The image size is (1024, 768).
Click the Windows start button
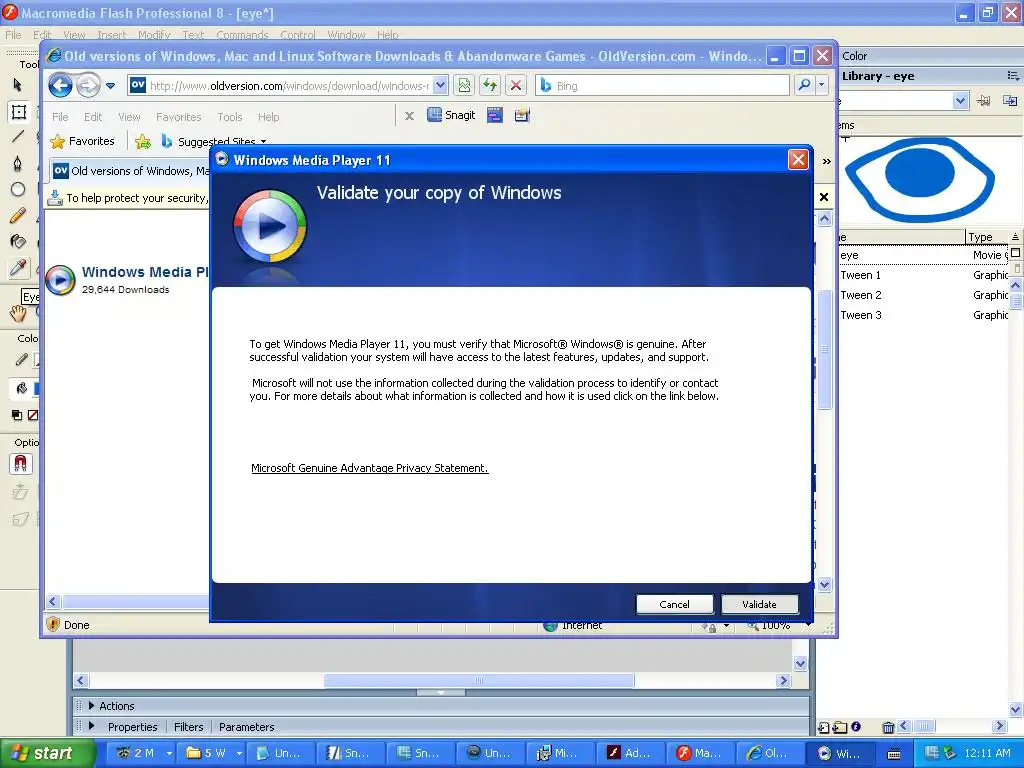47,753
